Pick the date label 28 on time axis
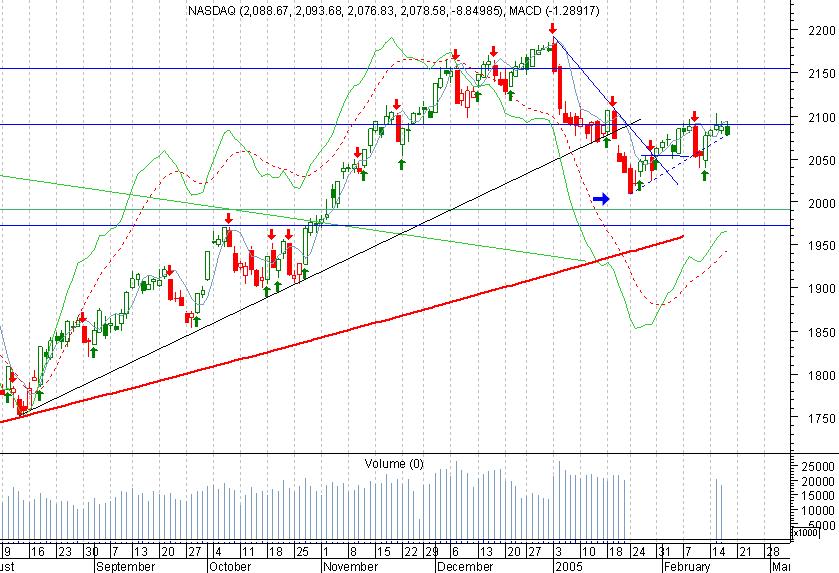839x573 pixels. pyautogui.click(x=773, y=552)
